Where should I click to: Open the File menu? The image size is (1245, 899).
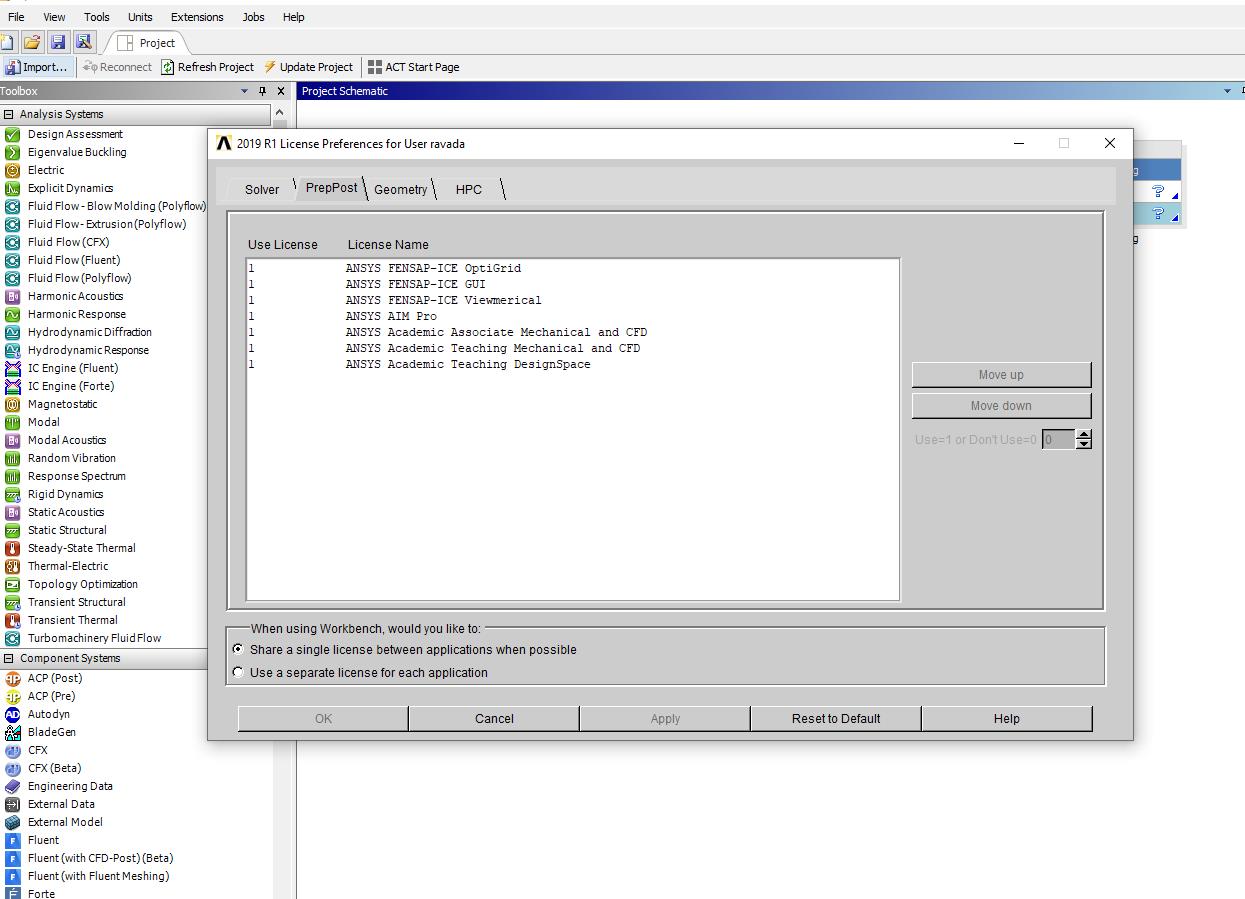[x=16, y=17]
